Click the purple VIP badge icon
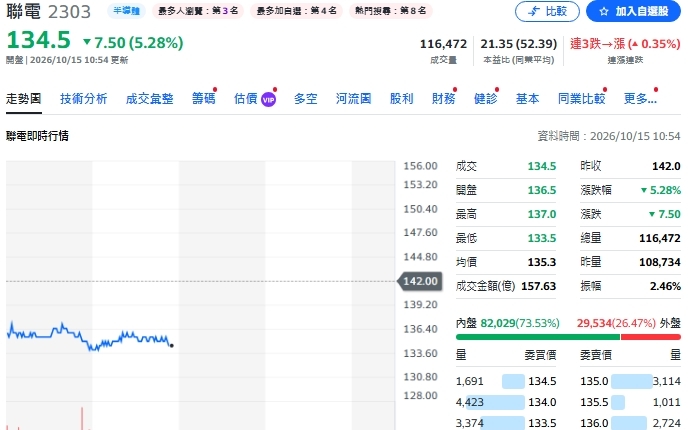The width and height of the screenshot is (690, 430). (268, 99)
